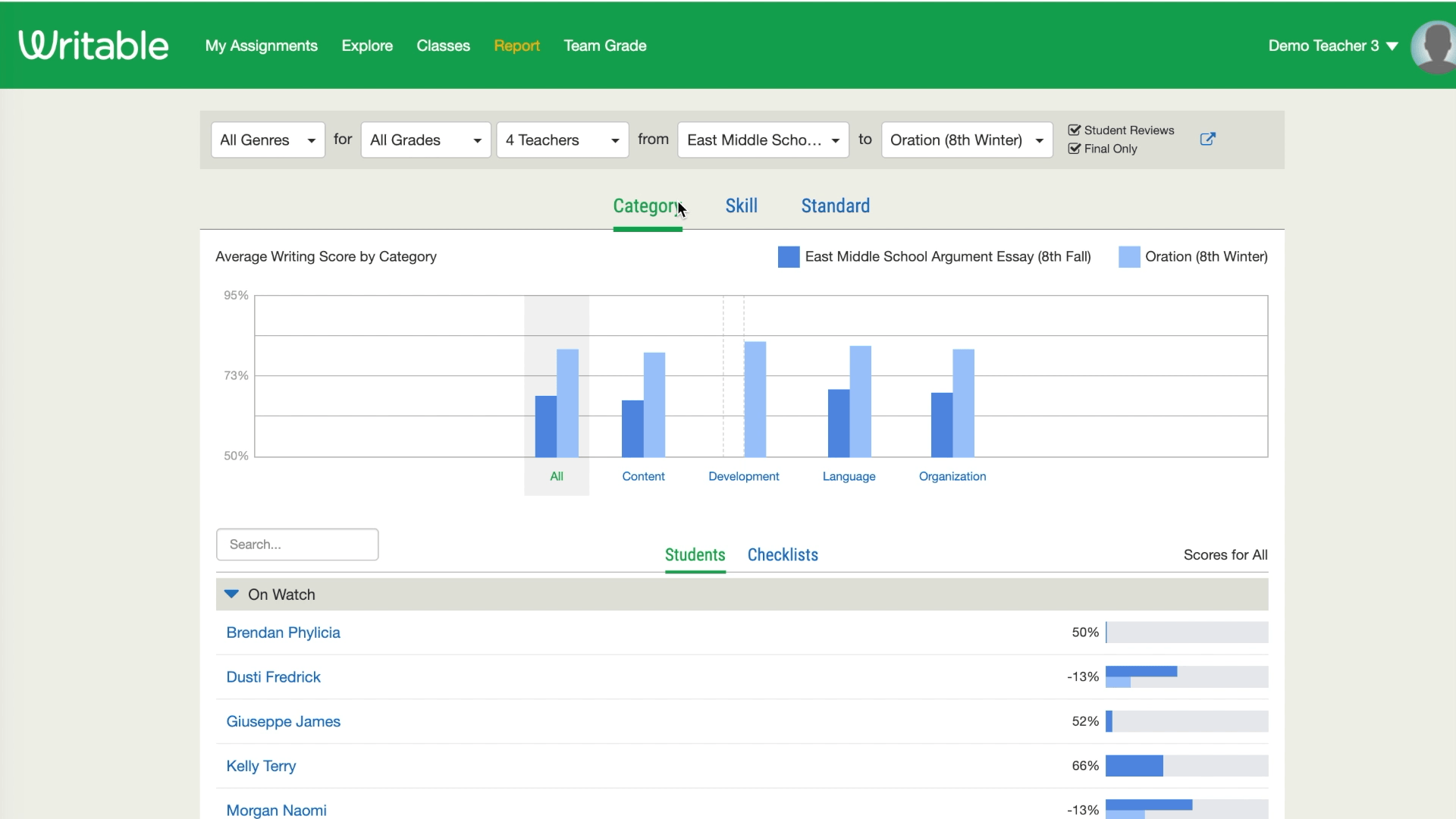
Task: Collapse the On Watch section
Action: (232, 595)
